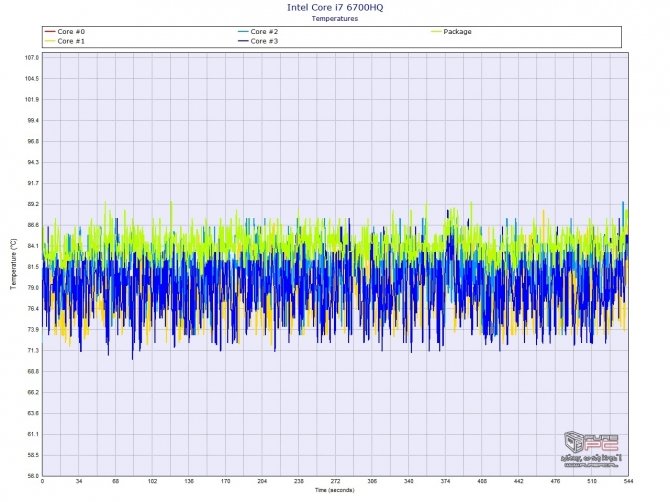Click the 56.0 y-axis value
670x502 pixels.
32,476
